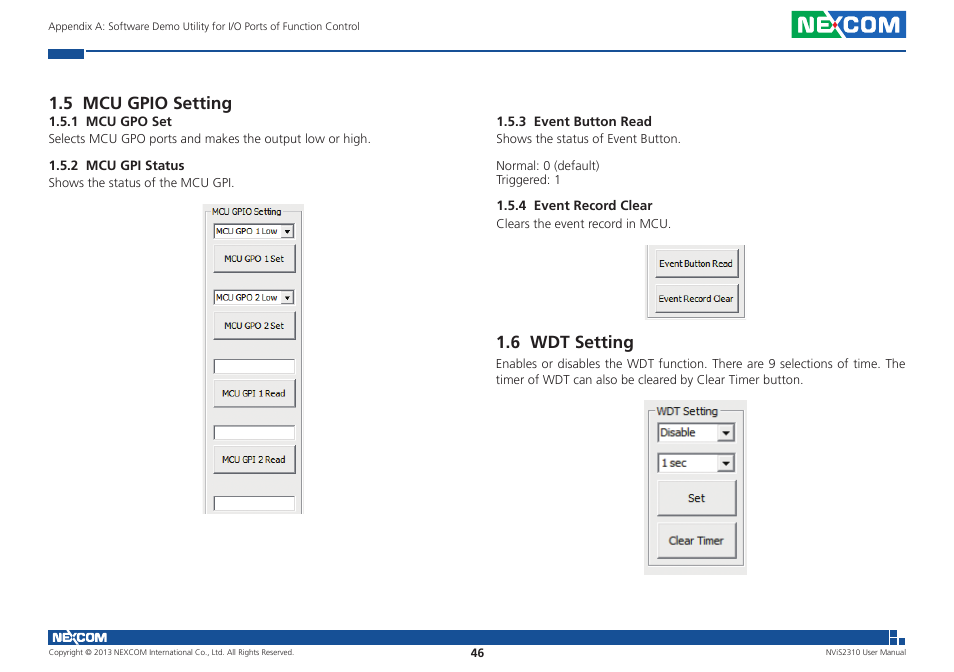
Task: Click the 1.5.1 MCU GPO Set heading
Action: tap(110, 122)
